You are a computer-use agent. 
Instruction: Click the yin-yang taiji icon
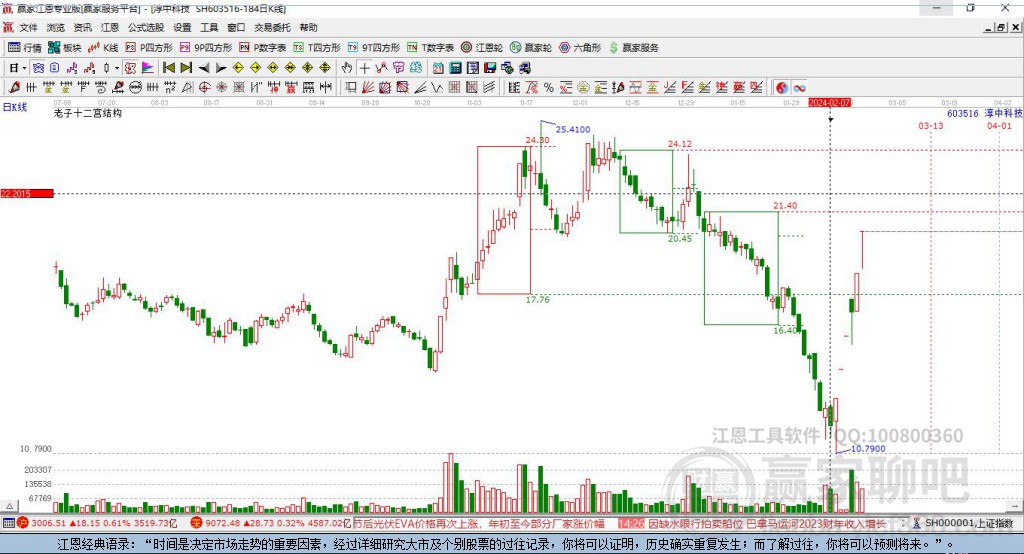point(782,88)
